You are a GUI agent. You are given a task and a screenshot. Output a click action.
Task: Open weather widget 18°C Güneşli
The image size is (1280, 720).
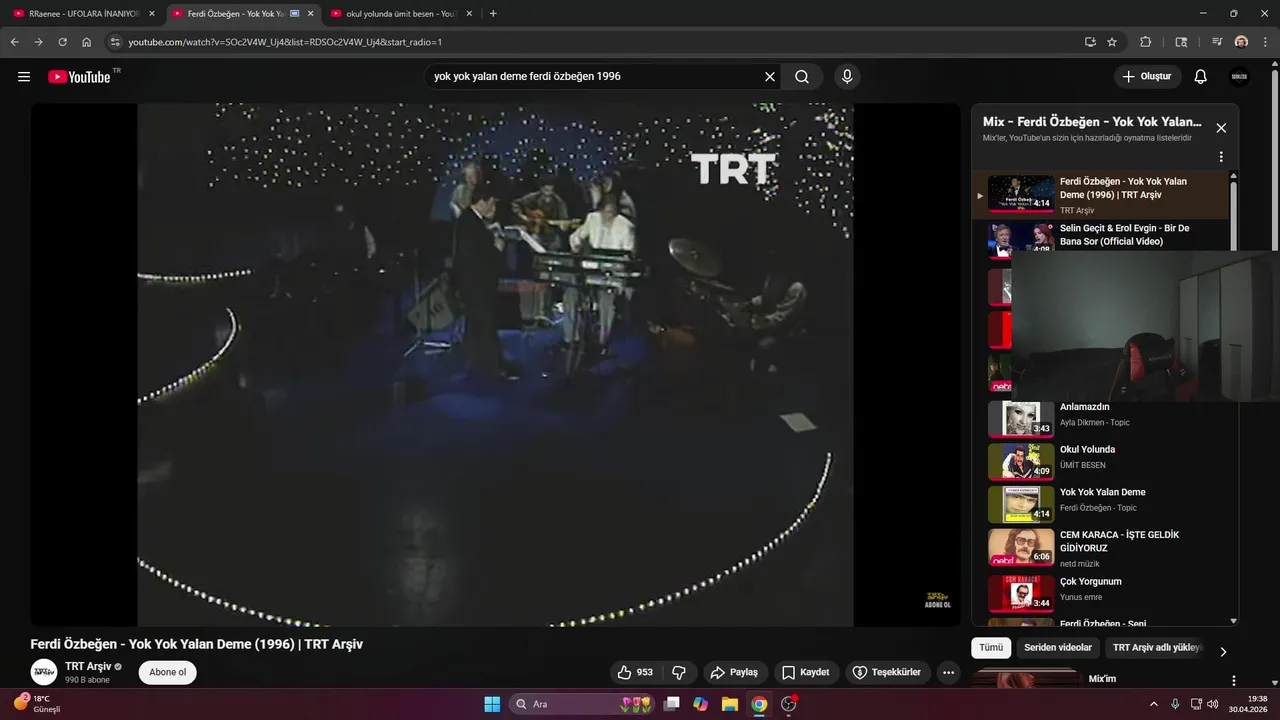[x=38, y=704]
